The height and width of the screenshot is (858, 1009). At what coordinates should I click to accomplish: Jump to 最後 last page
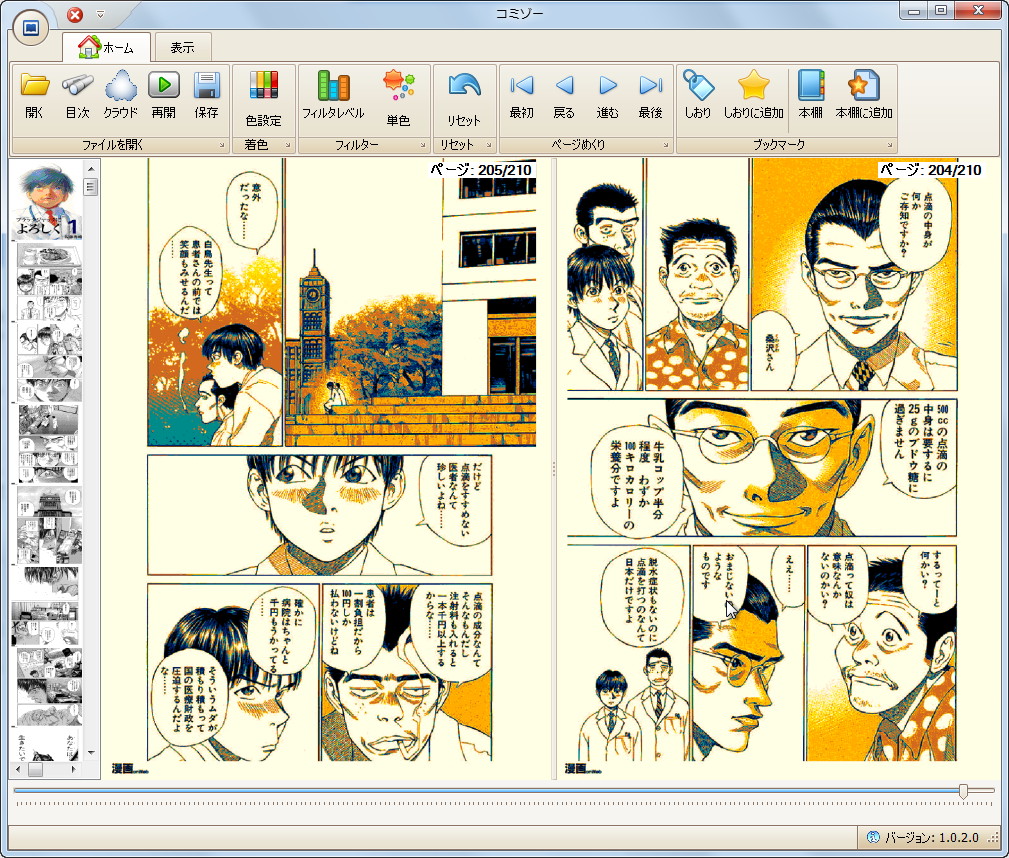(651, 95)
